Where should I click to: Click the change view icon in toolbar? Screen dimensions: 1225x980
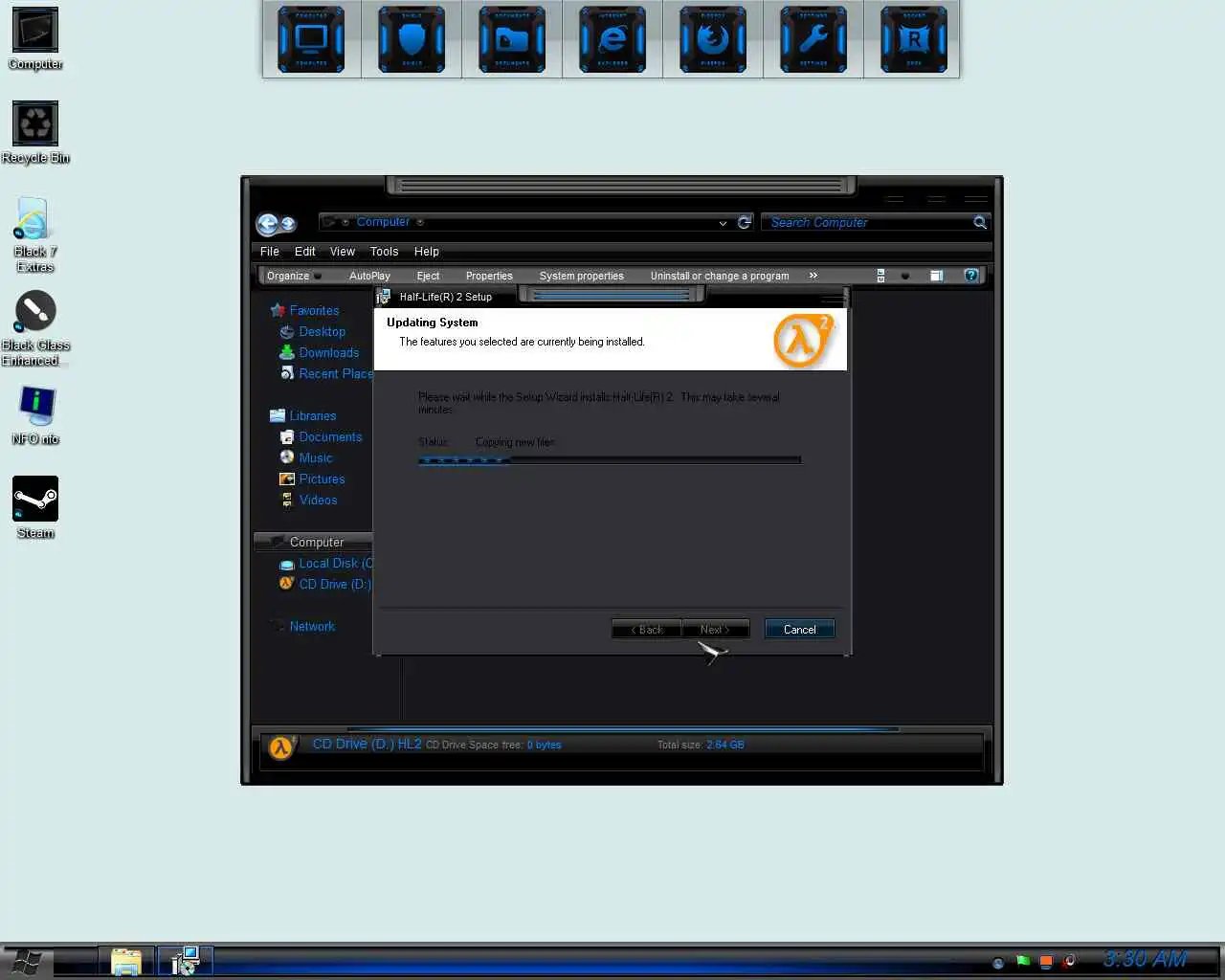880,276
